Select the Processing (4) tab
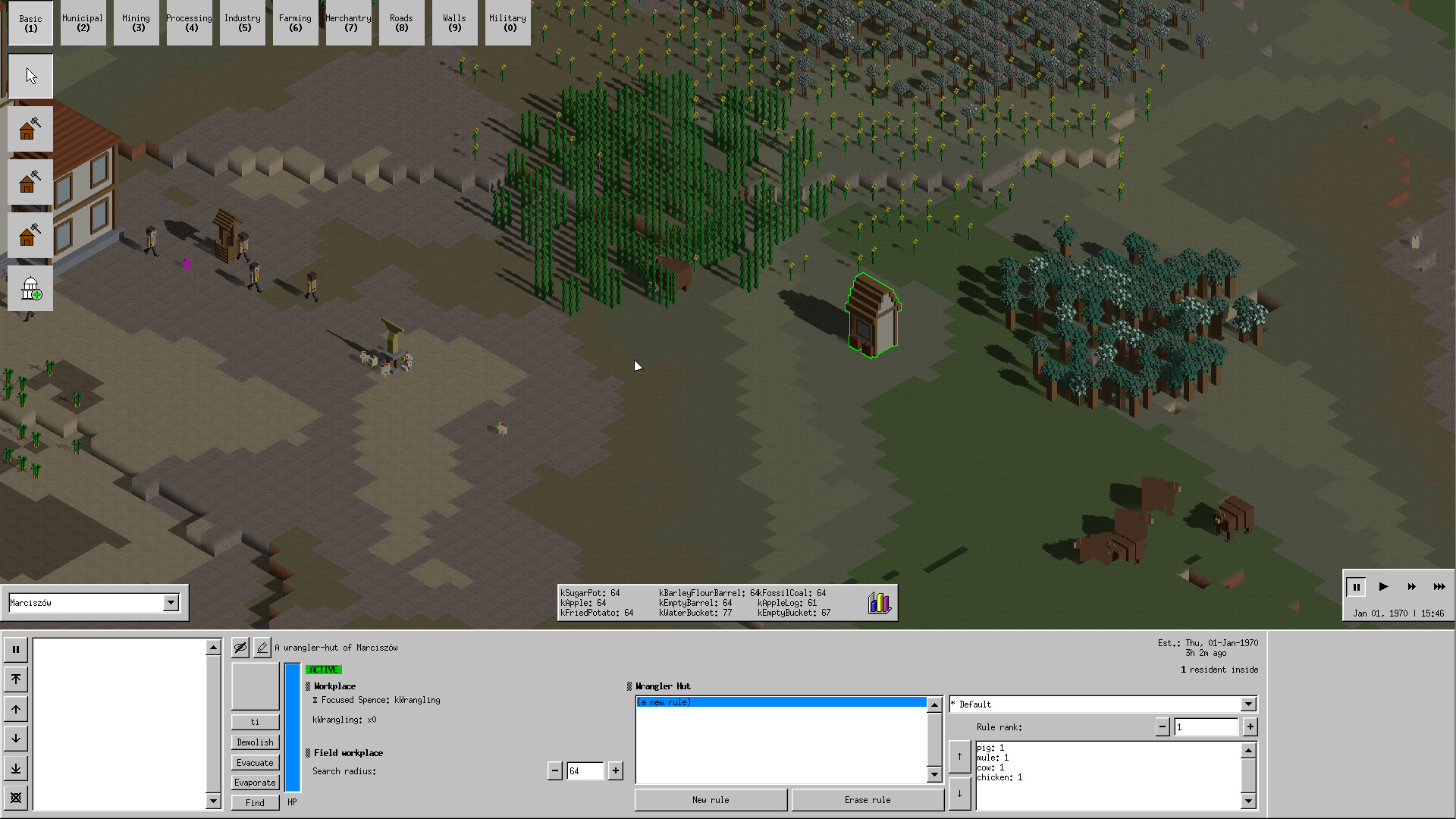Image resolution: width=1456 pixels, height=819 pixels. (x=190, y=23)
